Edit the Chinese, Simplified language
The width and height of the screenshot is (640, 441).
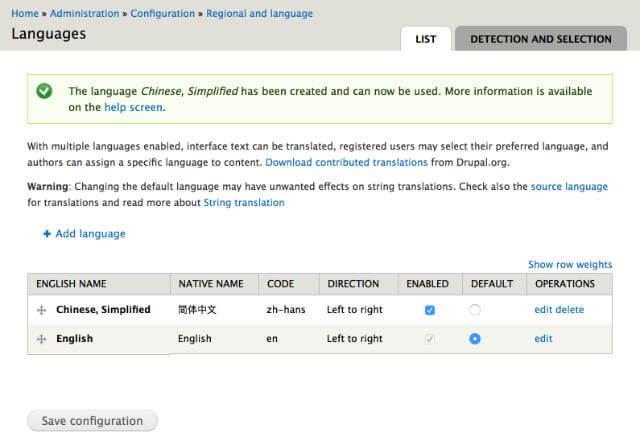[x=543, y=310]
